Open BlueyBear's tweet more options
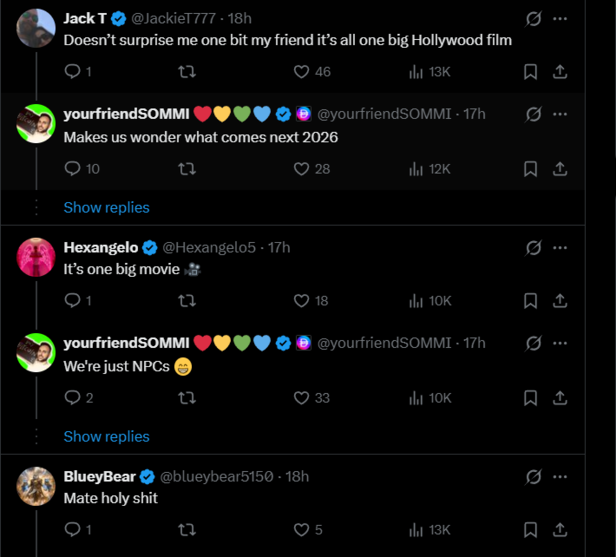 coord(560,476)
